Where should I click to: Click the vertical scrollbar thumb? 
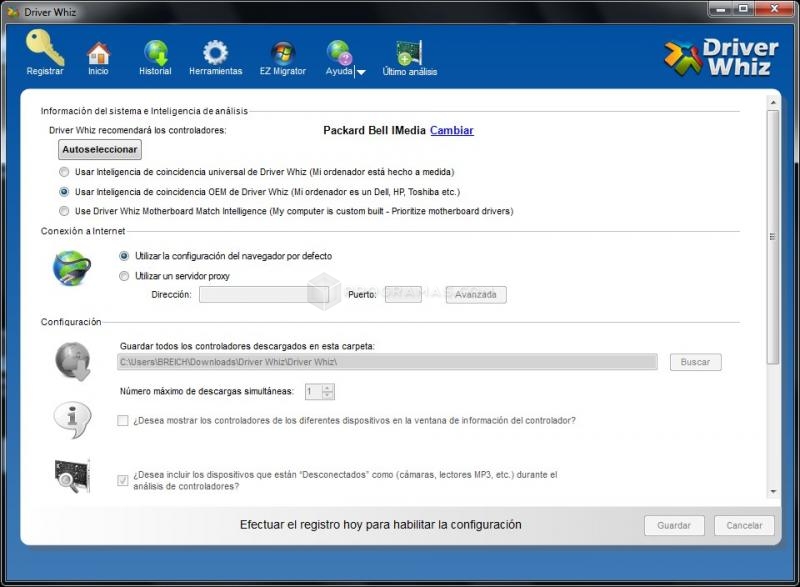[x=773, y=237]
